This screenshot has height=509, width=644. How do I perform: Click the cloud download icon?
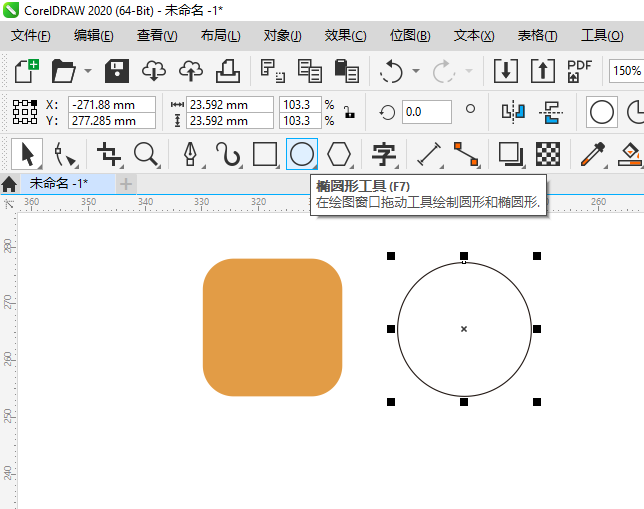tap(154, 71)
